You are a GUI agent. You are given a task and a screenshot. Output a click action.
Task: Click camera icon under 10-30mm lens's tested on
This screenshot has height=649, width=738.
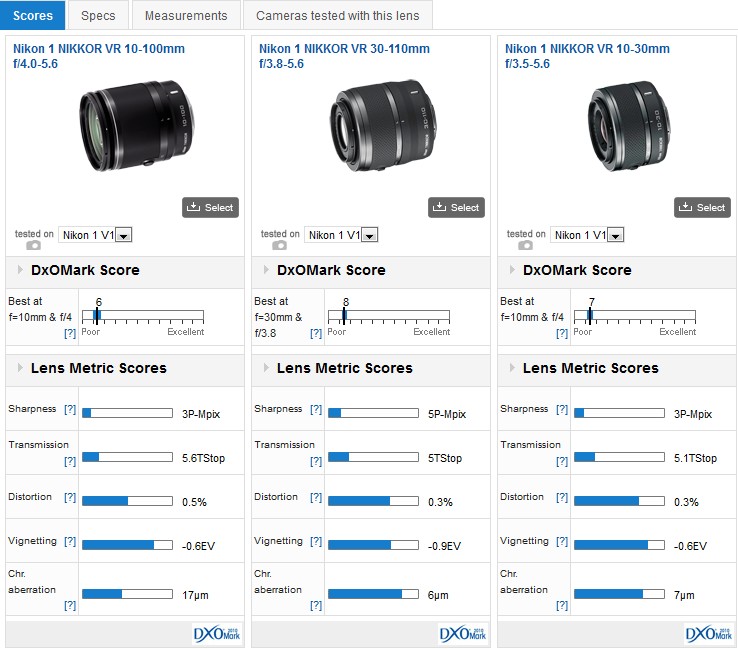(x=525, y=245)
